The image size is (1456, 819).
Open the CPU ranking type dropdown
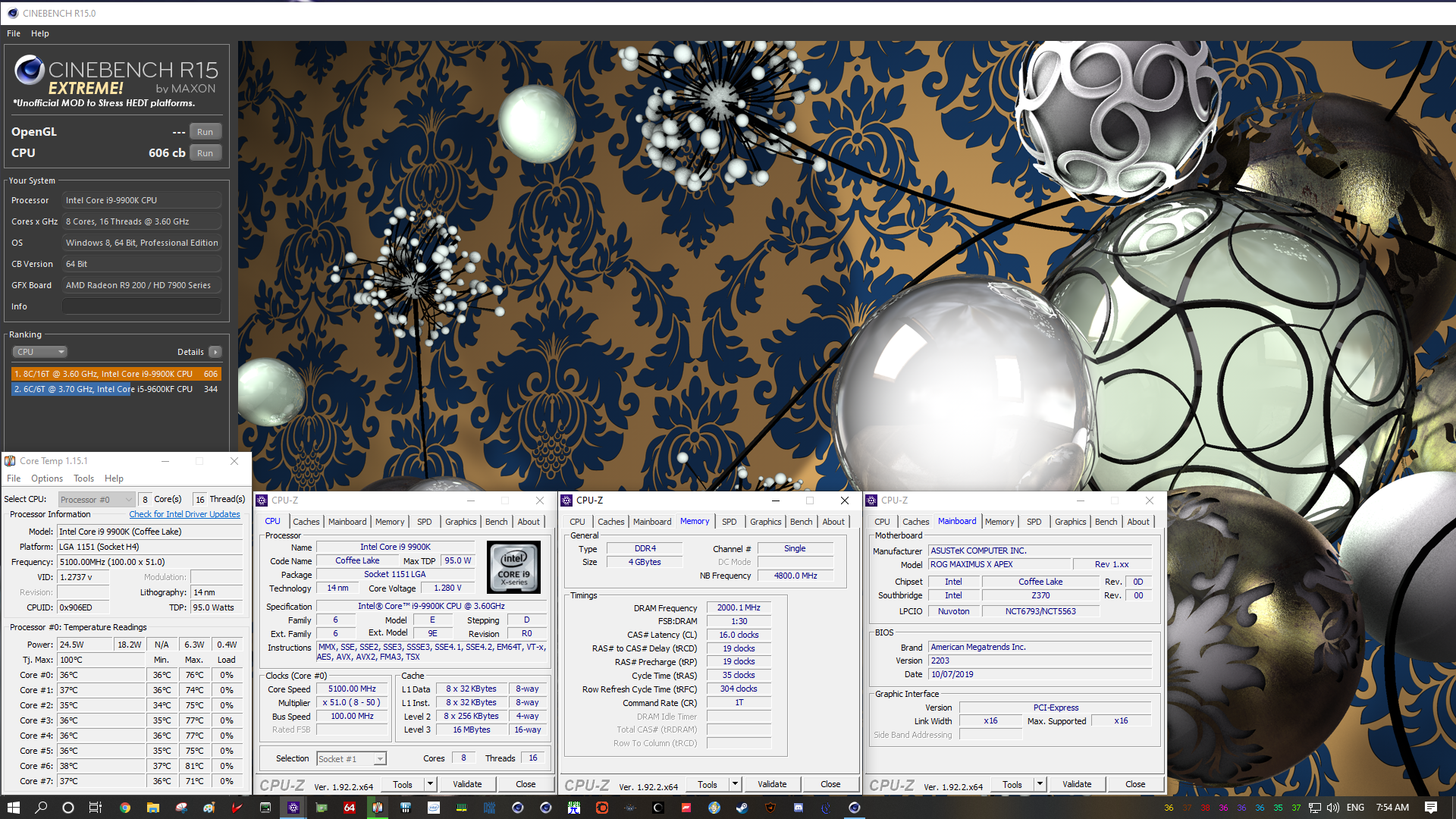[x=40, y=352]
